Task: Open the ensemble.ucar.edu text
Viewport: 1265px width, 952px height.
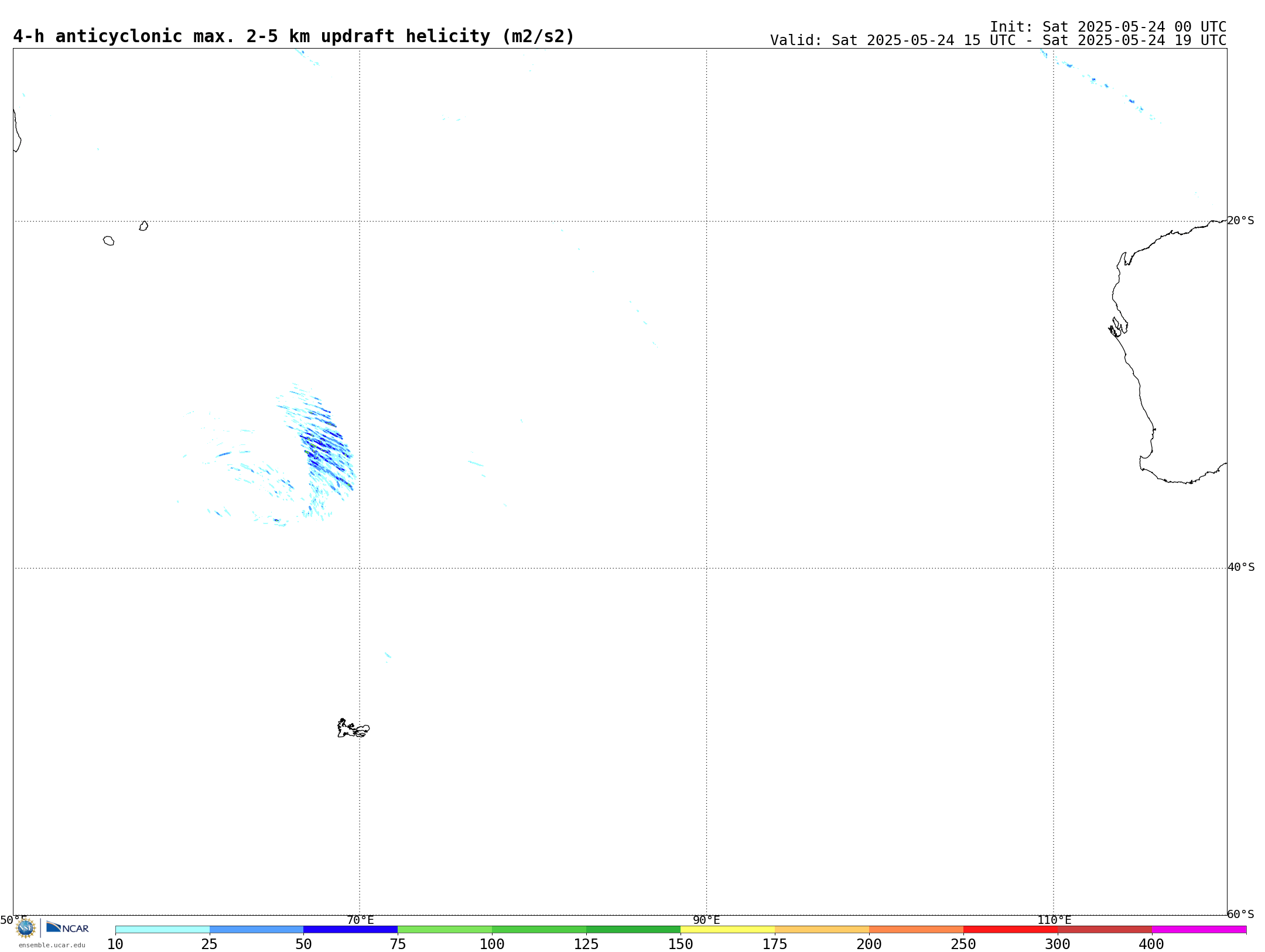Action: click(x=52, y=945)
